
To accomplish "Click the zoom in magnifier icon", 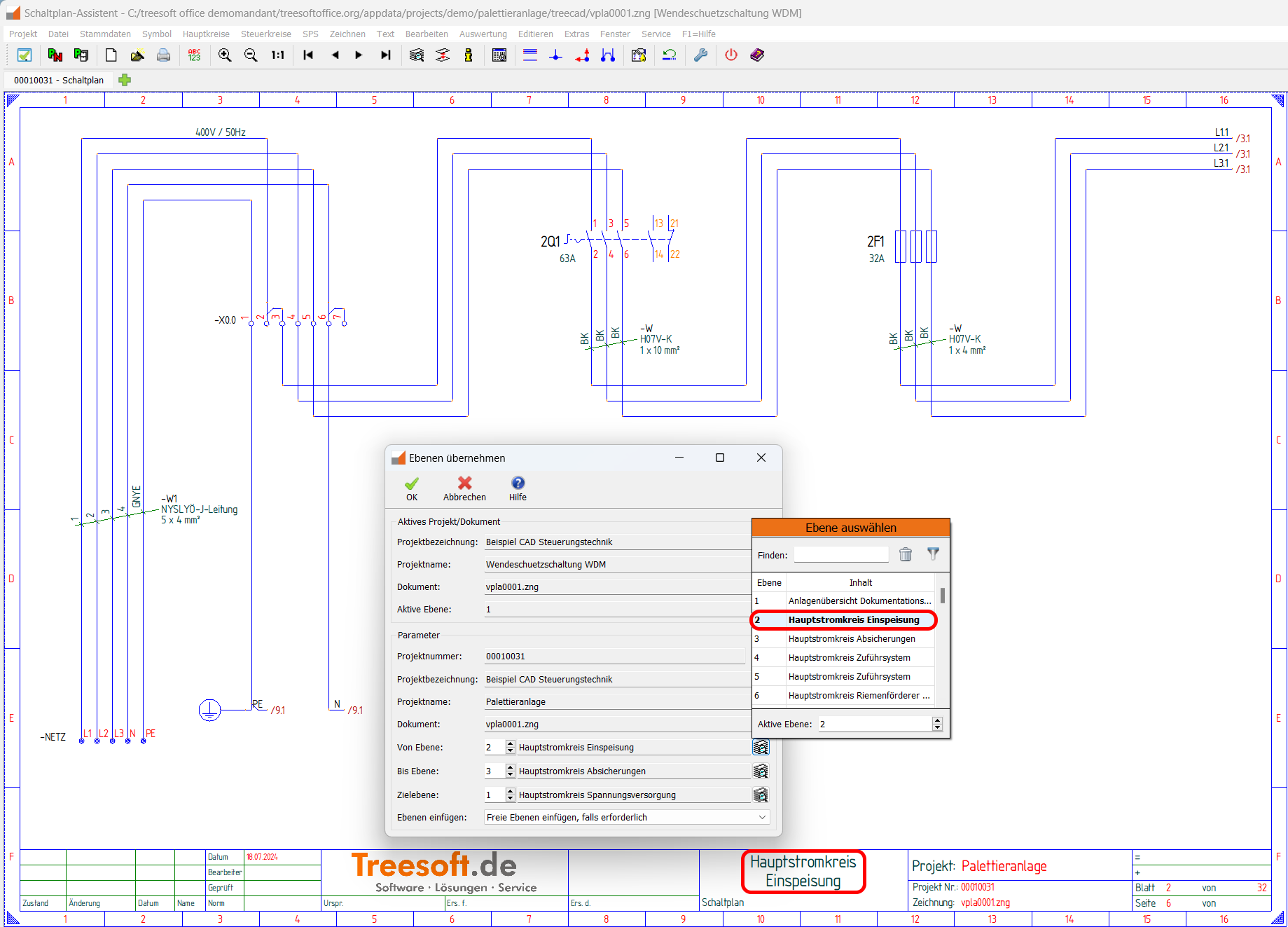I will 225,55.
